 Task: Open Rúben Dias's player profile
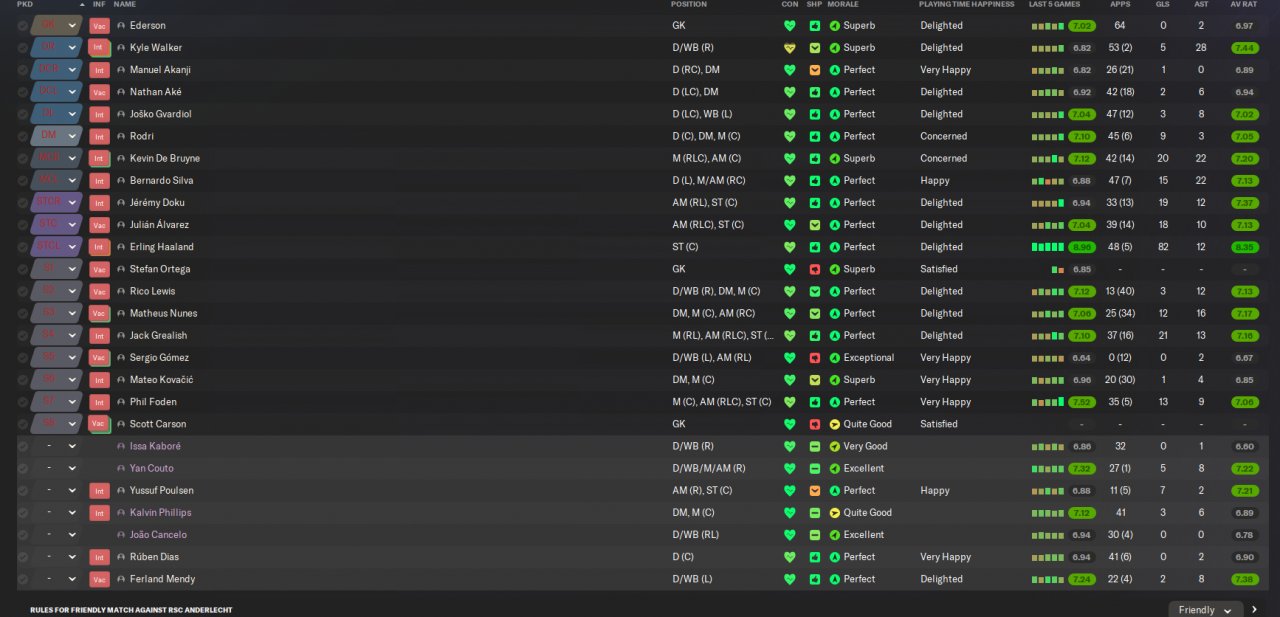pyautogui.click(x=156, y=557)
